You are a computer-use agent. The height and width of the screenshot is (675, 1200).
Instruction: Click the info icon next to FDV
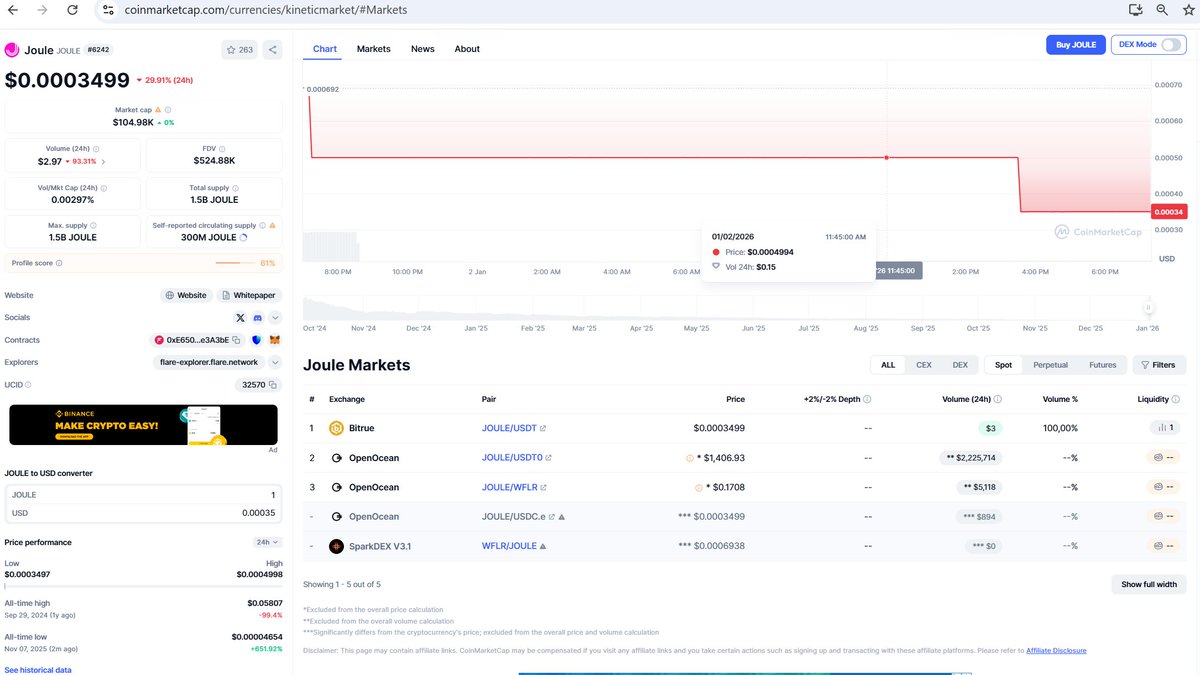[222, 149]
